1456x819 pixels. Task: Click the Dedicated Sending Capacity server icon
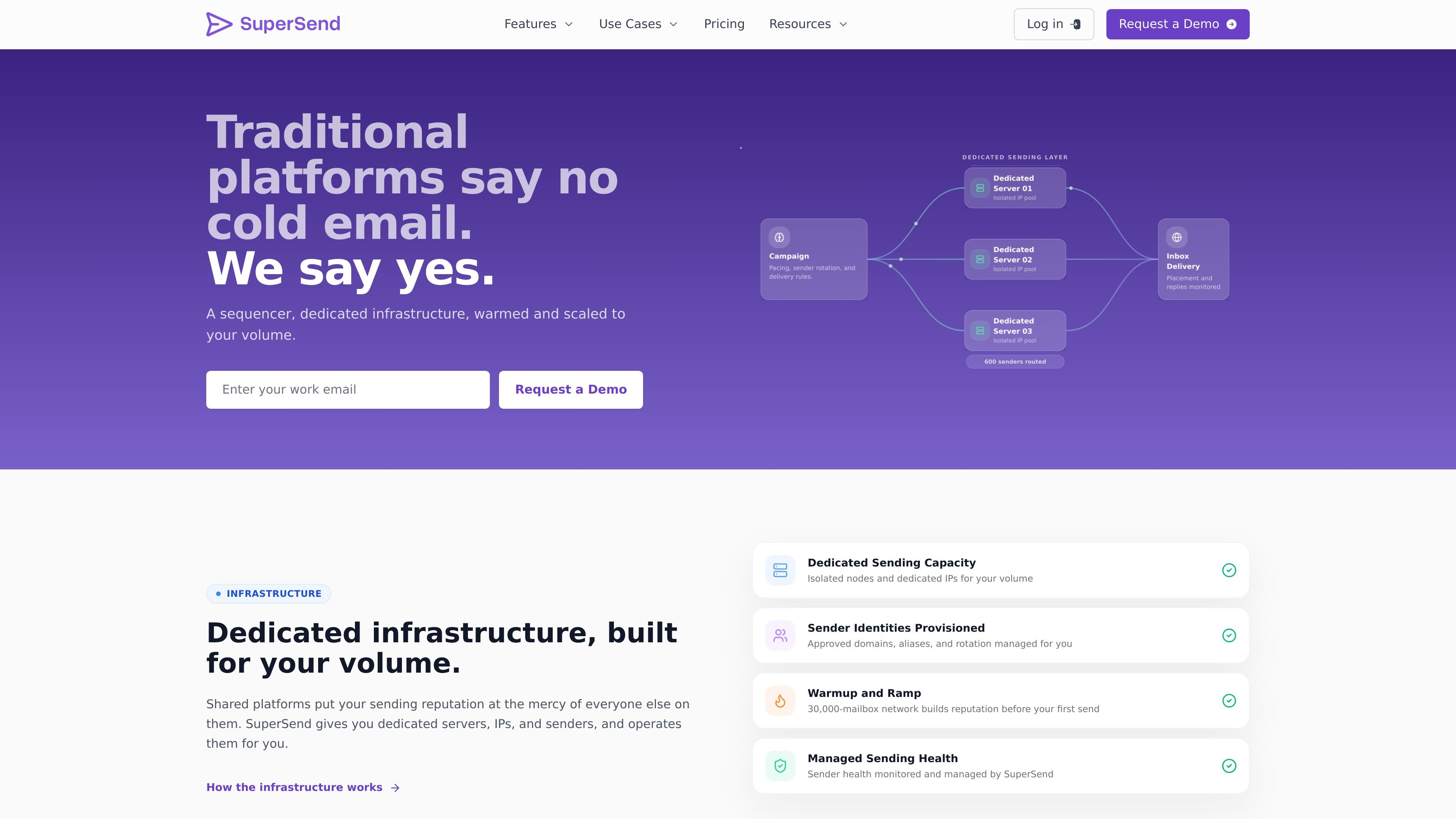[x=780, y=570]
